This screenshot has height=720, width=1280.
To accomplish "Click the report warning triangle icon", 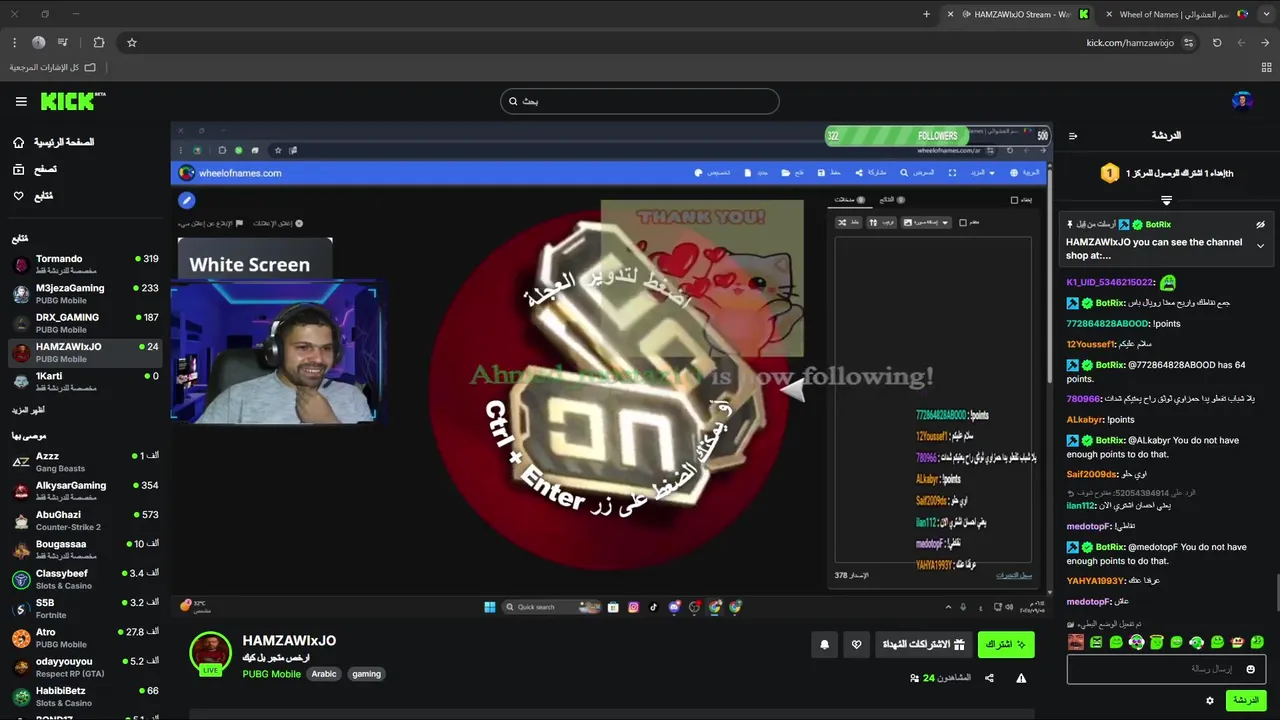I will pyautogui.click(x=1021, y=678).
